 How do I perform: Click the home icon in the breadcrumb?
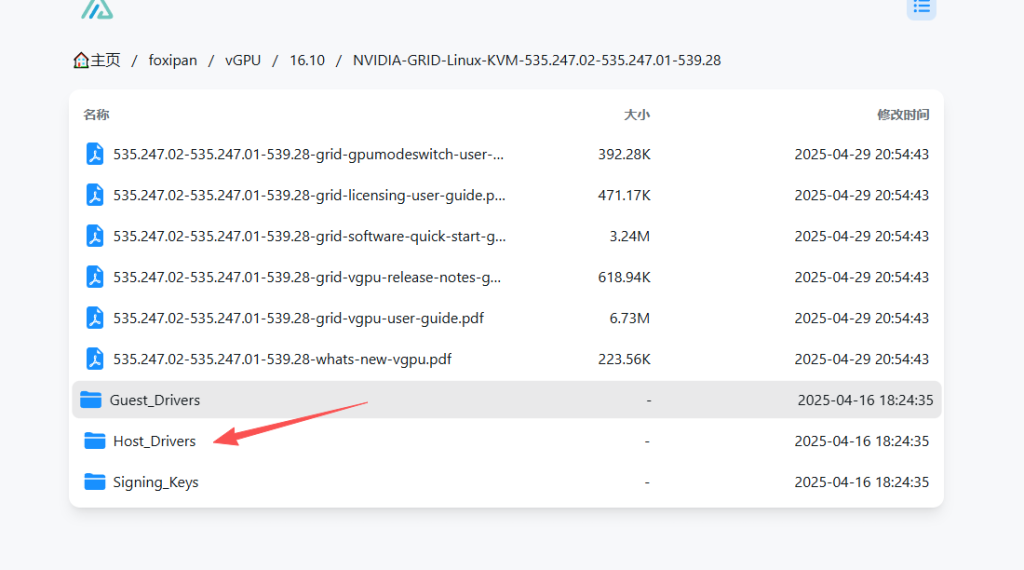(x=81, y=60)
